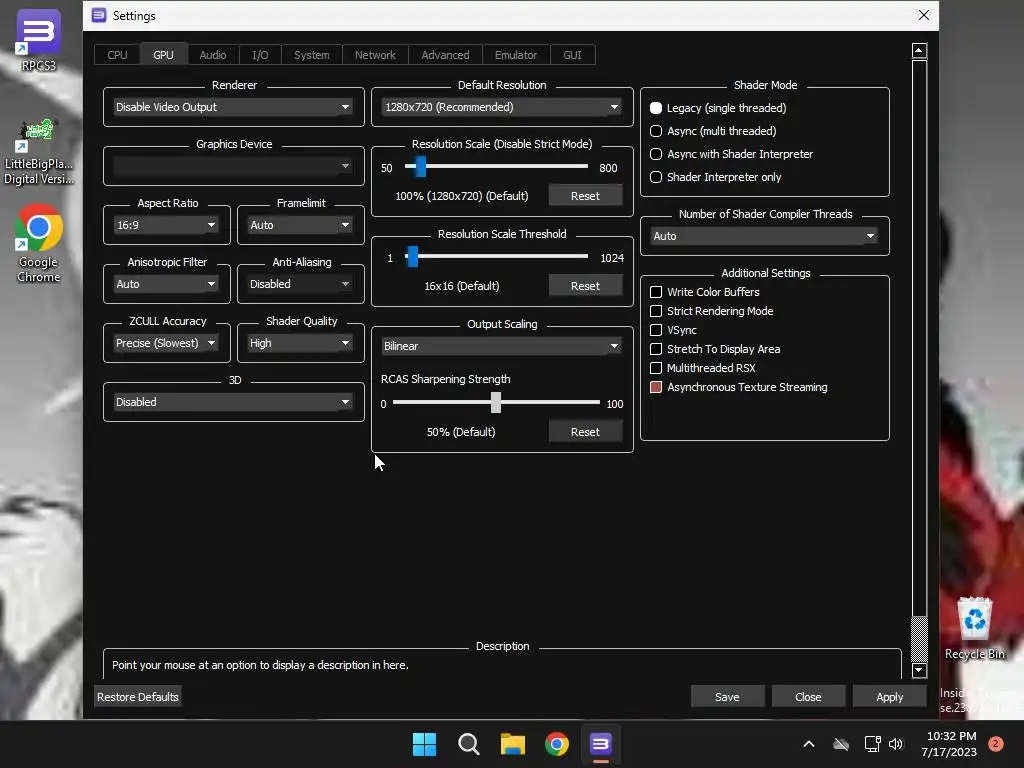The image size is (1024, 768).
Task: Click the scrollbar up arrow
Action: [919, 50]
